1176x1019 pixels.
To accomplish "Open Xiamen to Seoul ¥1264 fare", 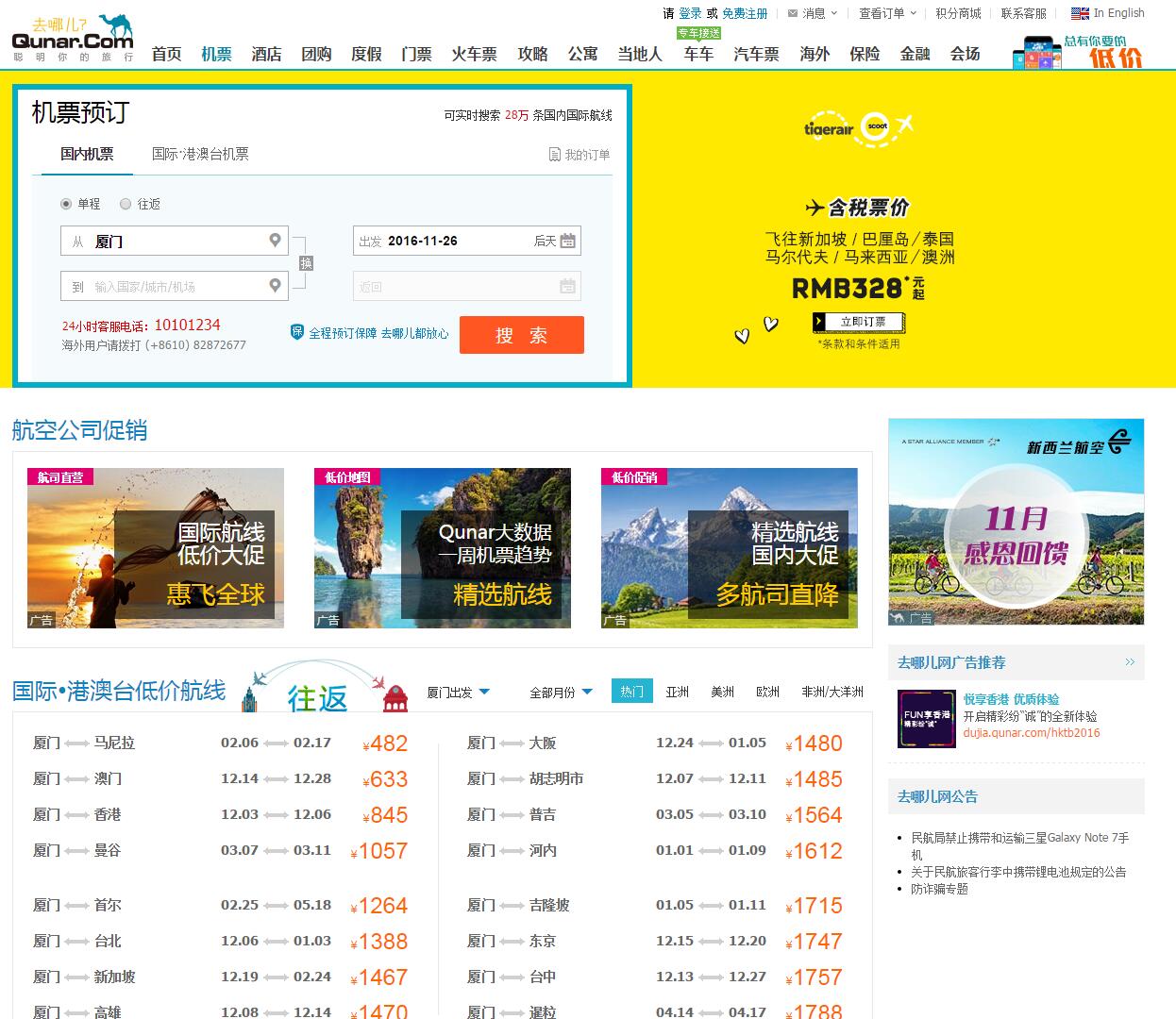I will tap(221, 906).
